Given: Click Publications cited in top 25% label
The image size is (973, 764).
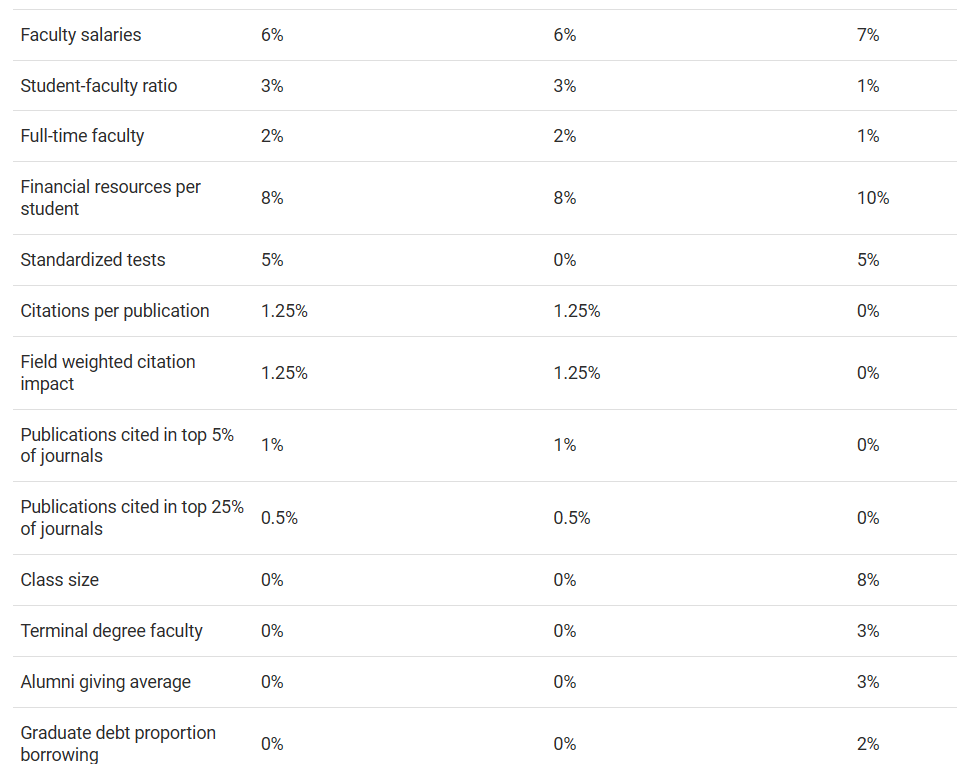Looking at the screenshot, I should pyautogui.click(x=132, y=518).
